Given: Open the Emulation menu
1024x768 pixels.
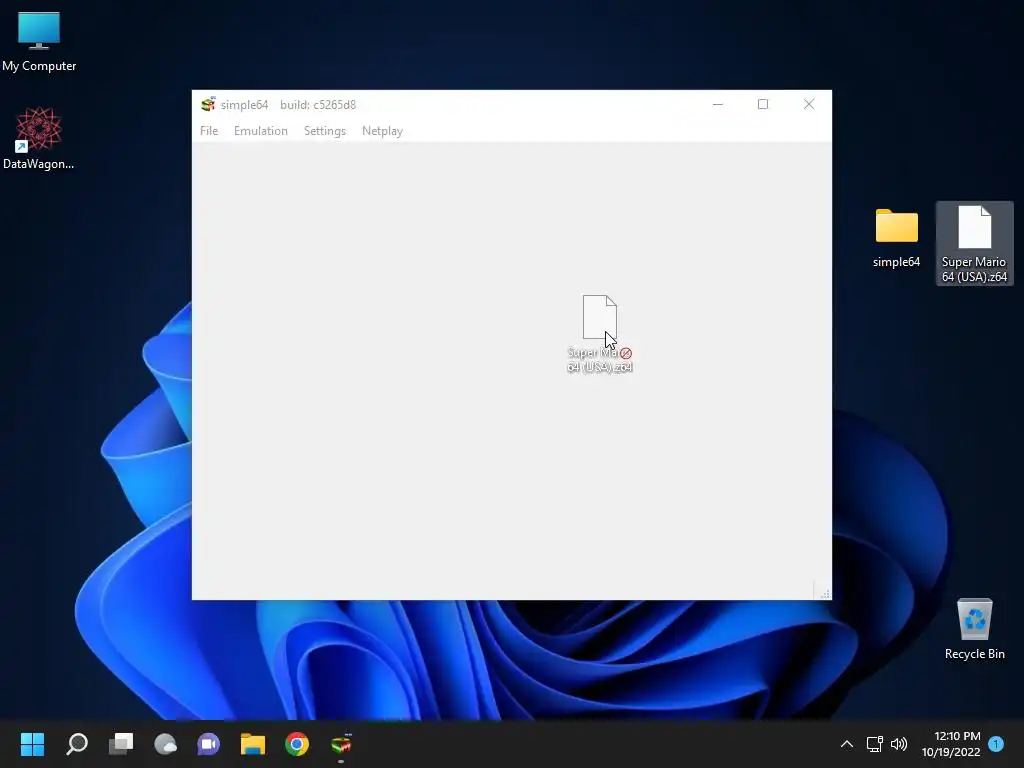Looking at the screenshot, I should [x=261, y=131].
